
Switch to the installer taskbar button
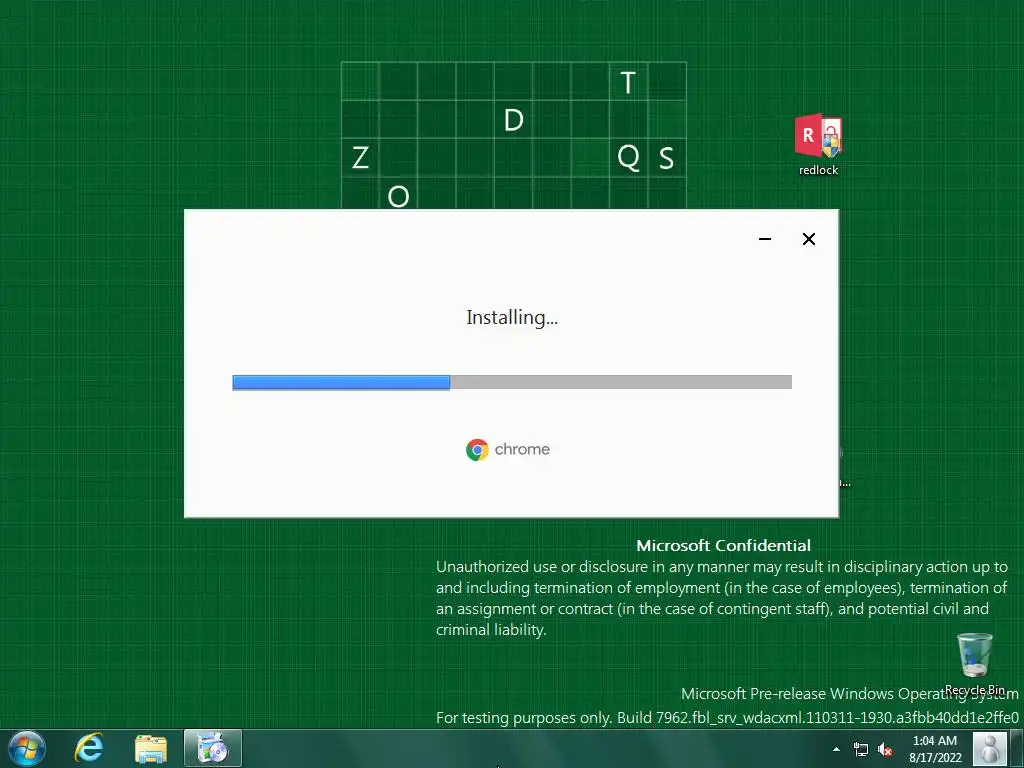click(213, 748)
